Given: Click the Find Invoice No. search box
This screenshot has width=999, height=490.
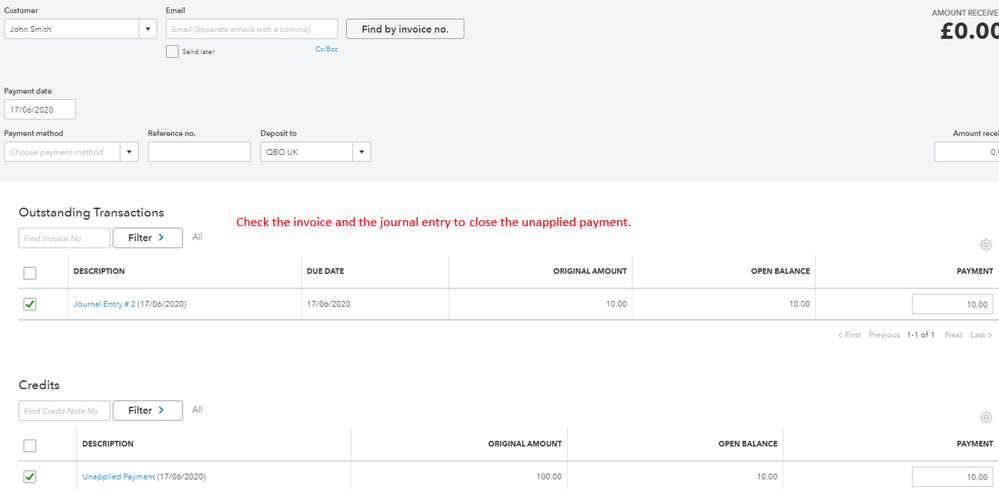Looking at the screenshot, I should (64, 238).
